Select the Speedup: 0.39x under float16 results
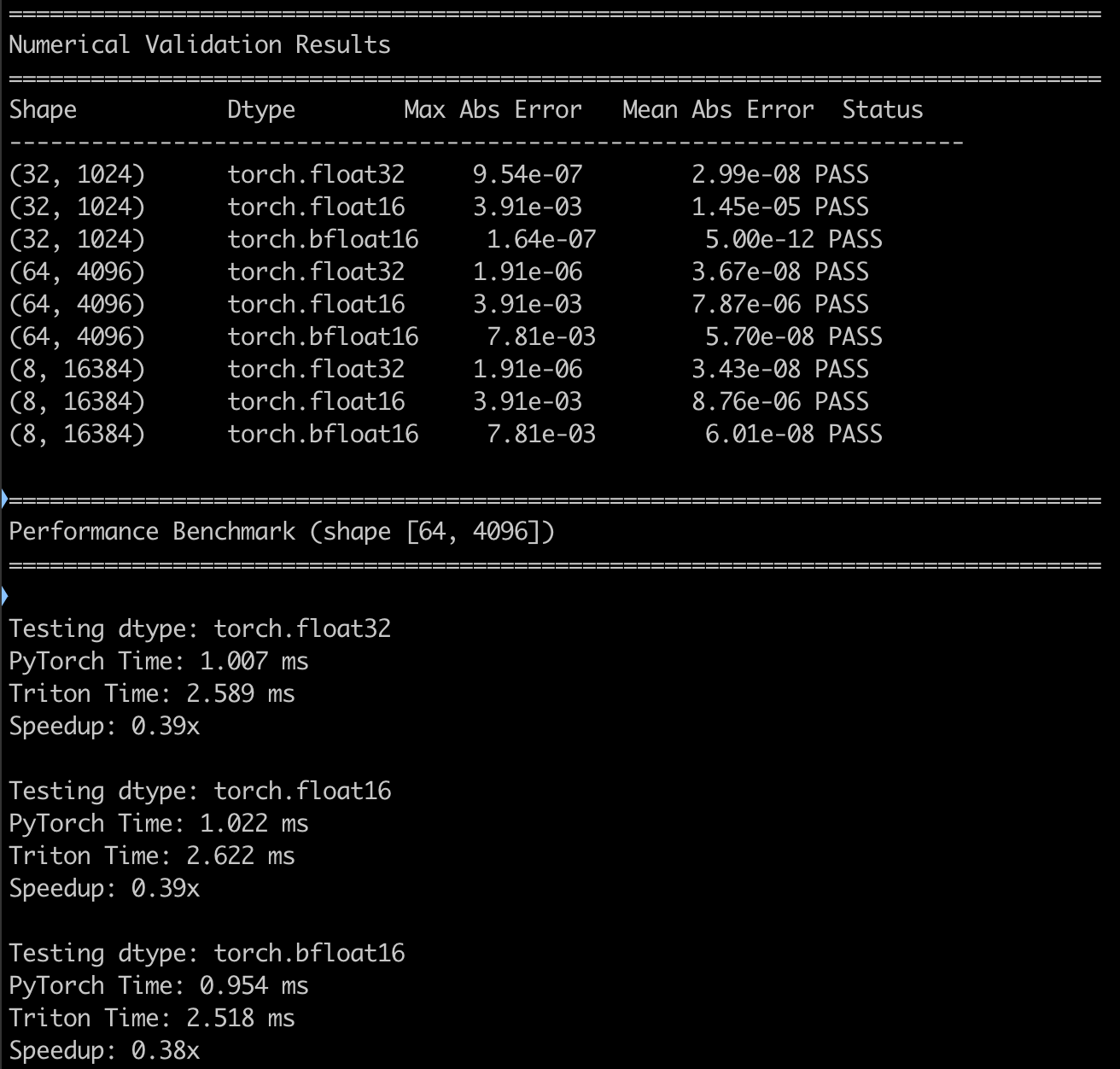1120x1069 pixels. [x=103, y=888]
